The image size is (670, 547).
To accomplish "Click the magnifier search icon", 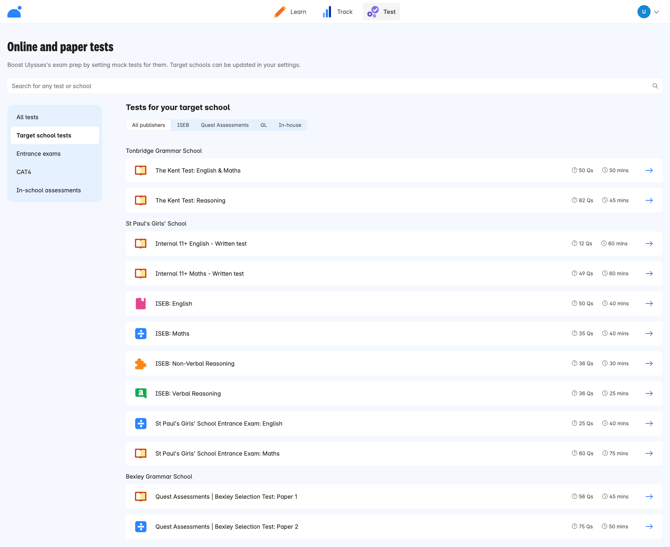I will tap(655, 86).
